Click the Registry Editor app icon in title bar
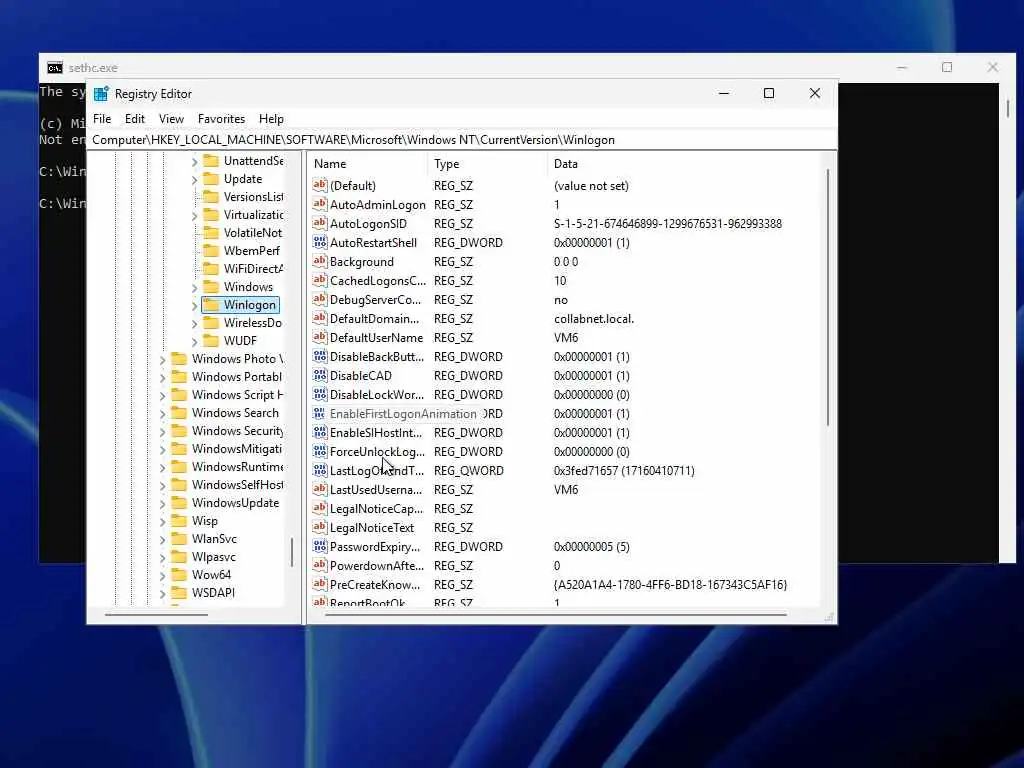The image size is (1024, 768). coord(101,94)
